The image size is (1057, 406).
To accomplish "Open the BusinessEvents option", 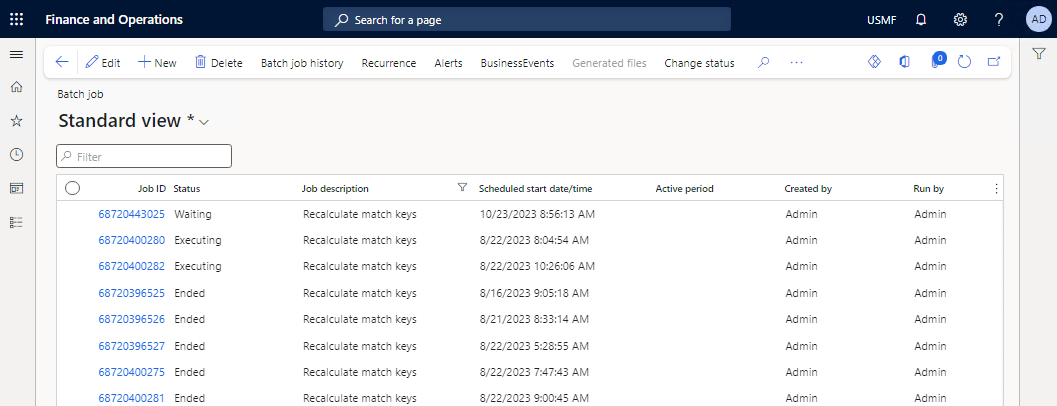I will [x=517, y=63].
